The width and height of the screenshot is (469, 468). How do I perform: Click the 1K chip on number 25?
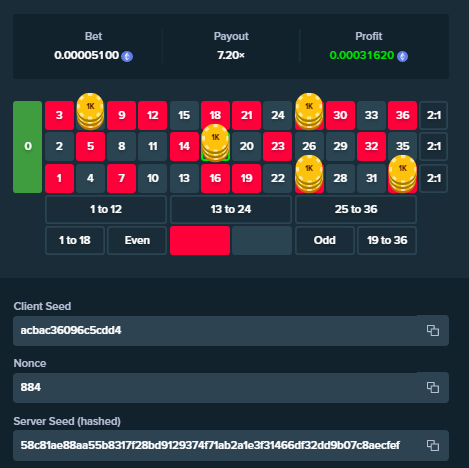point(309,174)
